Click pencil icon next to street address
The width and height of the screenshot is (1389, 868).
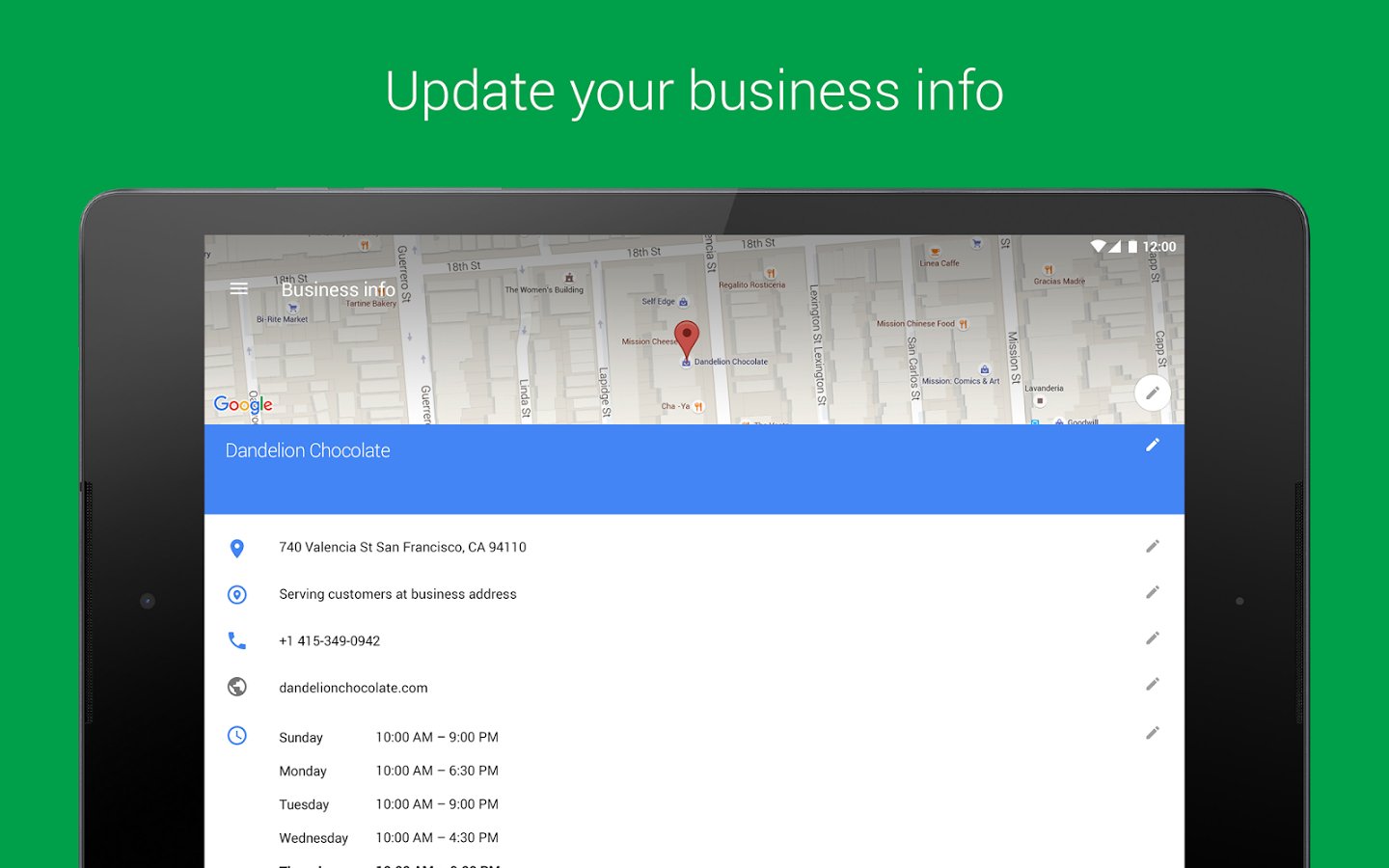pos(1152,547)
